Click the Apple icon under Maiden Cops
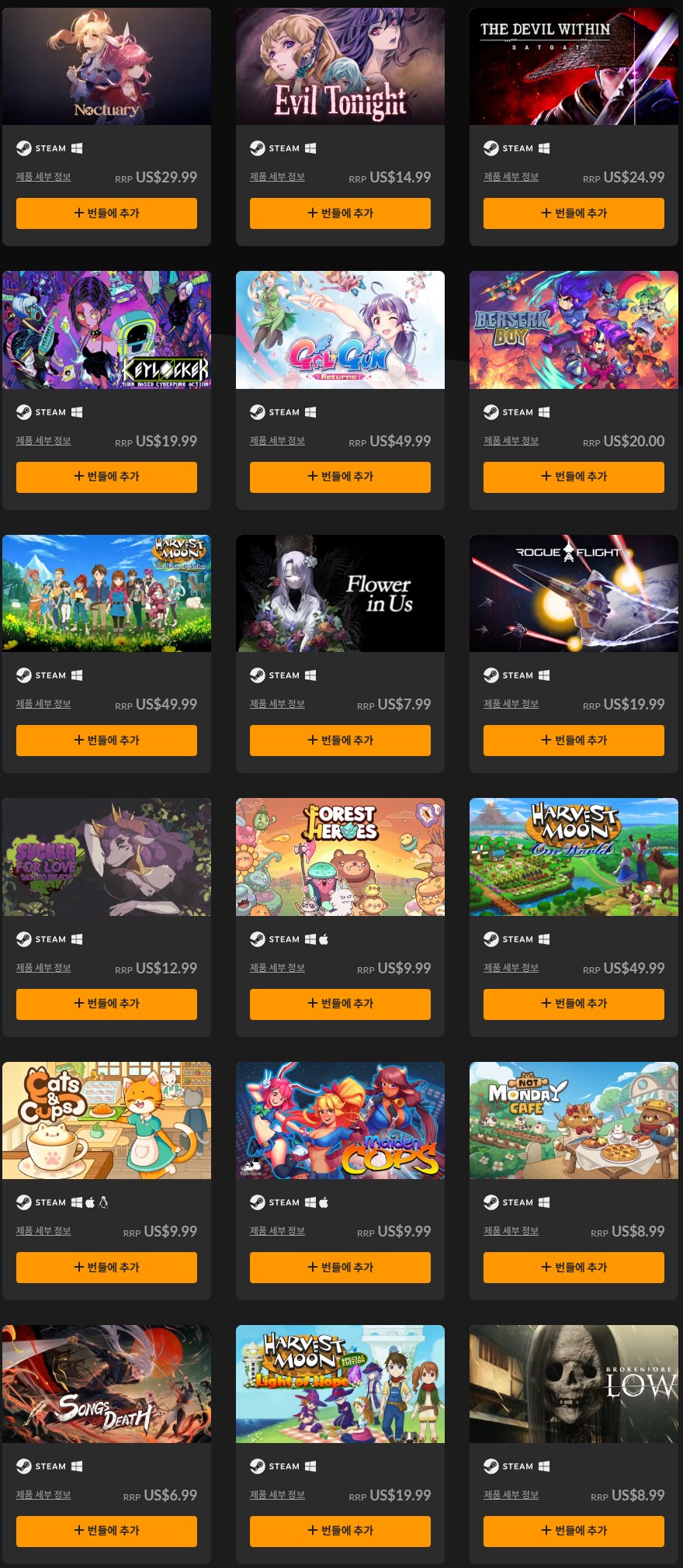 [x=324, y=1202]
